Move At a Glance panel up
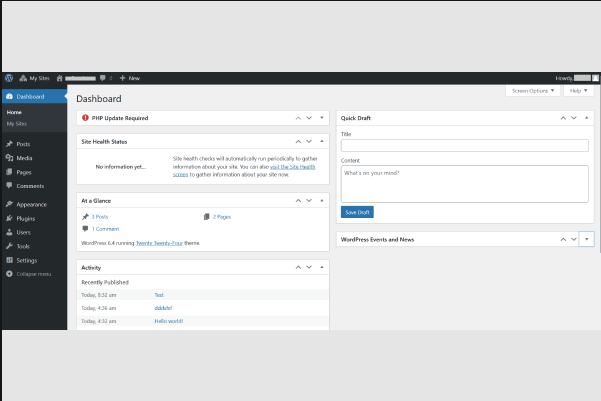Image resolution: width=601 pixels, height=401 pixels. coord(298,200)
